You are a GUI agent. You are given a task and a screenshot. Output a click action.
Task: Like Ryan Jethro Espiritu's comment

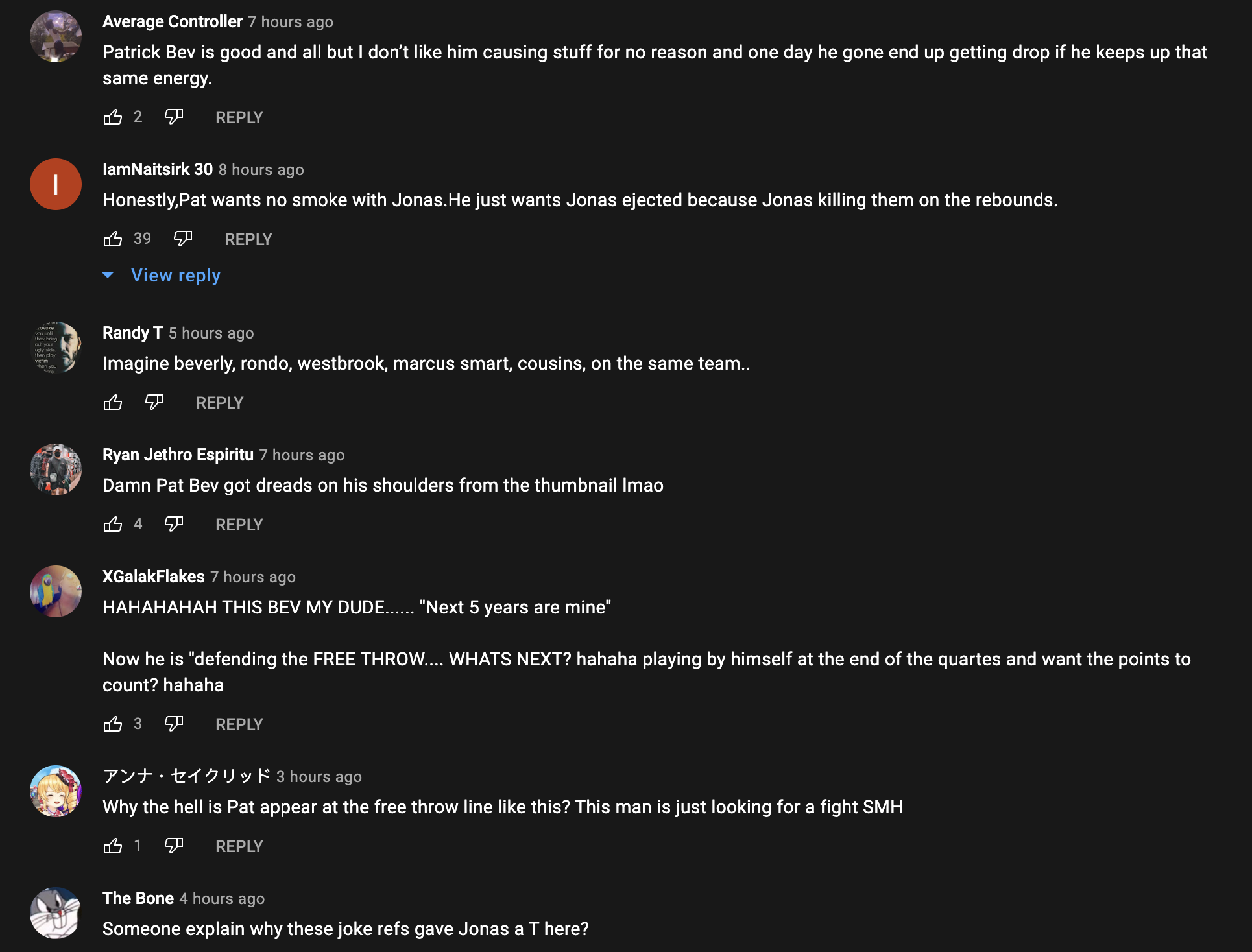(113, 525)
